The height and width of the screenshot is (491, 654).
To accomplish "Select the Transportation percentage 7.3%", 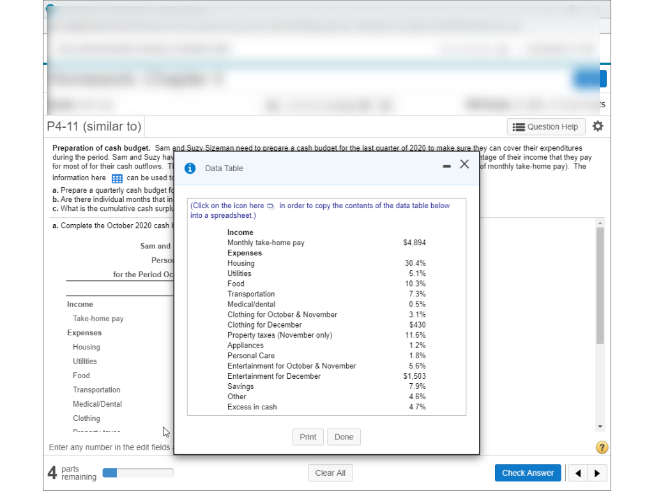I will (x=417, y=294).
